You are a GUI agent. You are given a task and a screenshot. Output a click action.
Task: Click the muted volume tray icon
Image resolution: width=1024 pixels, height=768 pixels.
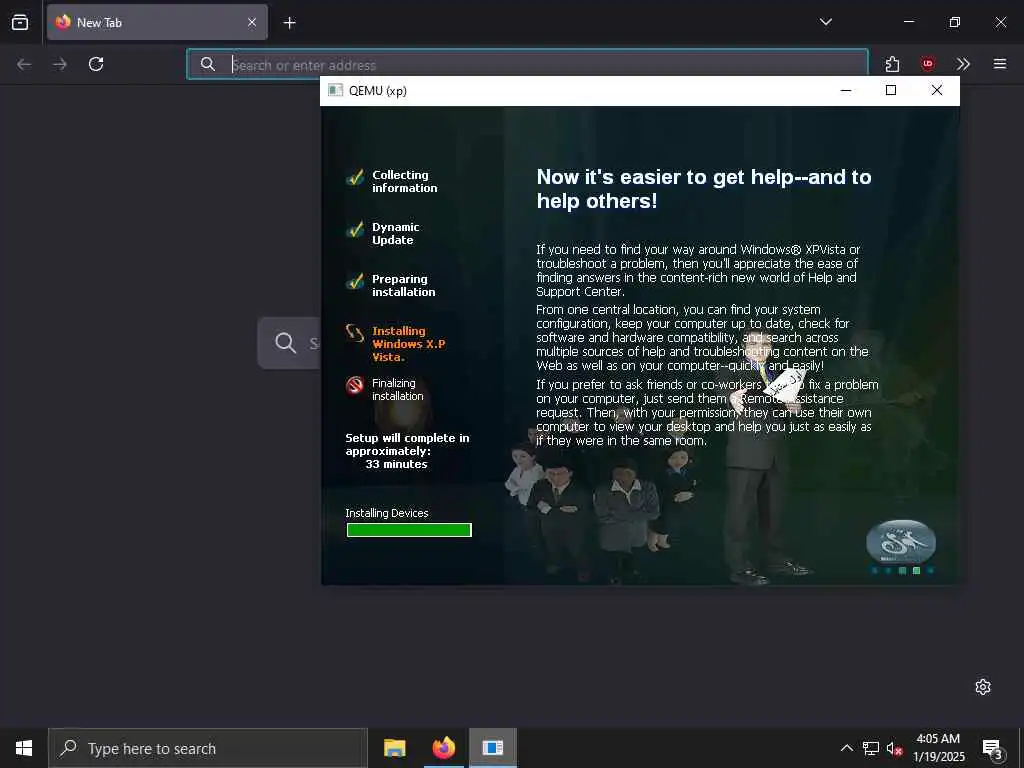pos(894,748)
